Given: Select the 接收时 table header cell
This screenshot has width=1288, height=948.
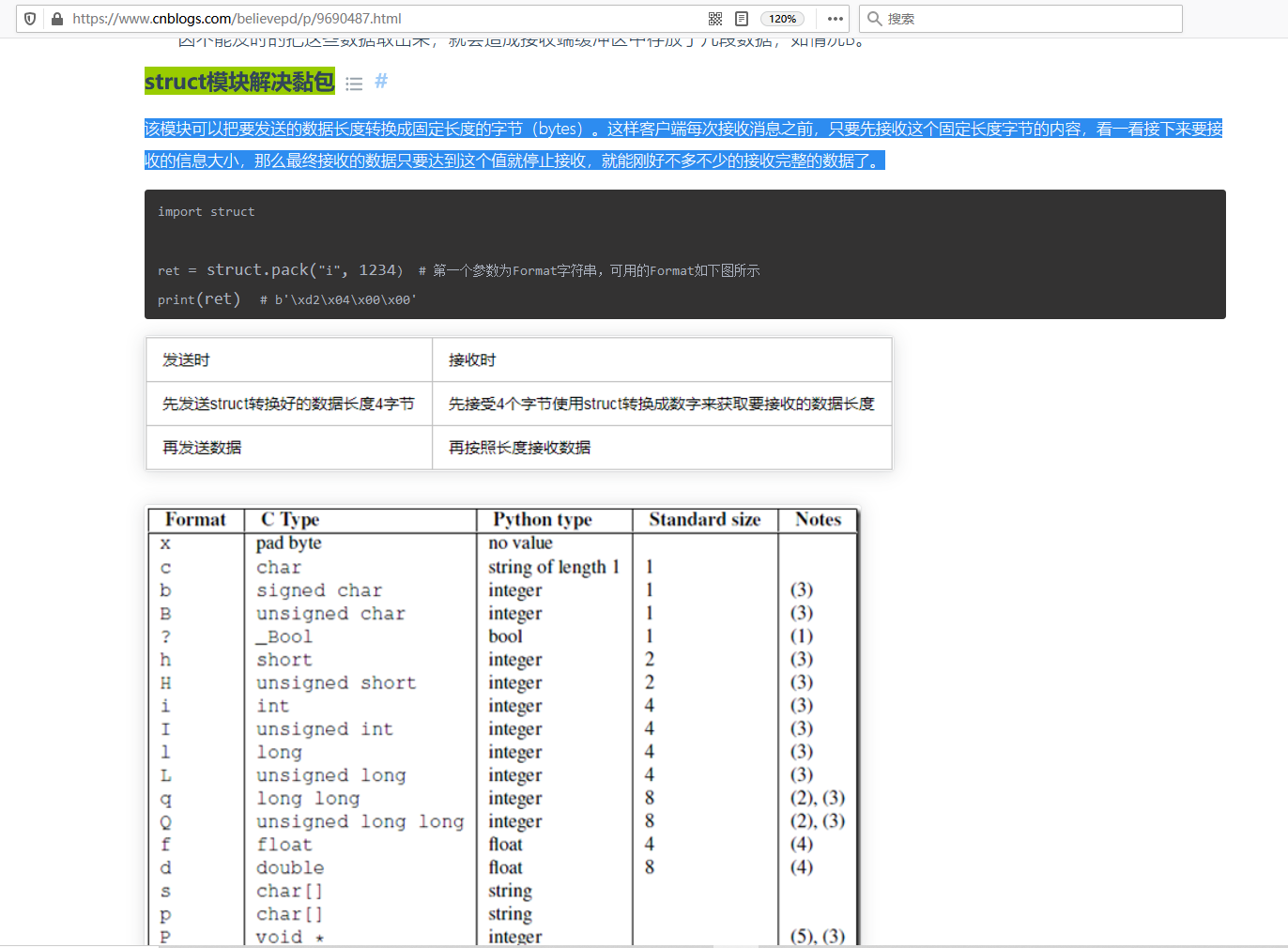Looking at the screenshot, I should pyautogui.click(x=662, y=359).
